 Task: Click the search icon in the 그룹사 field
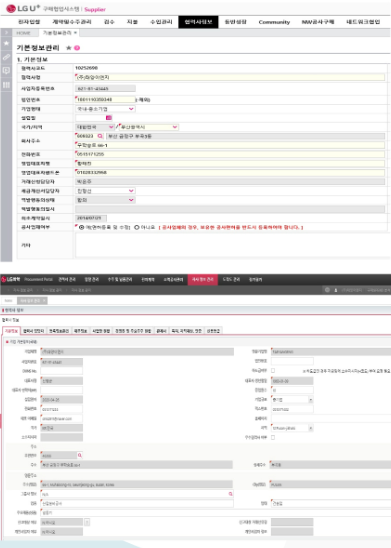pyautogui.click(x=230, y=494)
